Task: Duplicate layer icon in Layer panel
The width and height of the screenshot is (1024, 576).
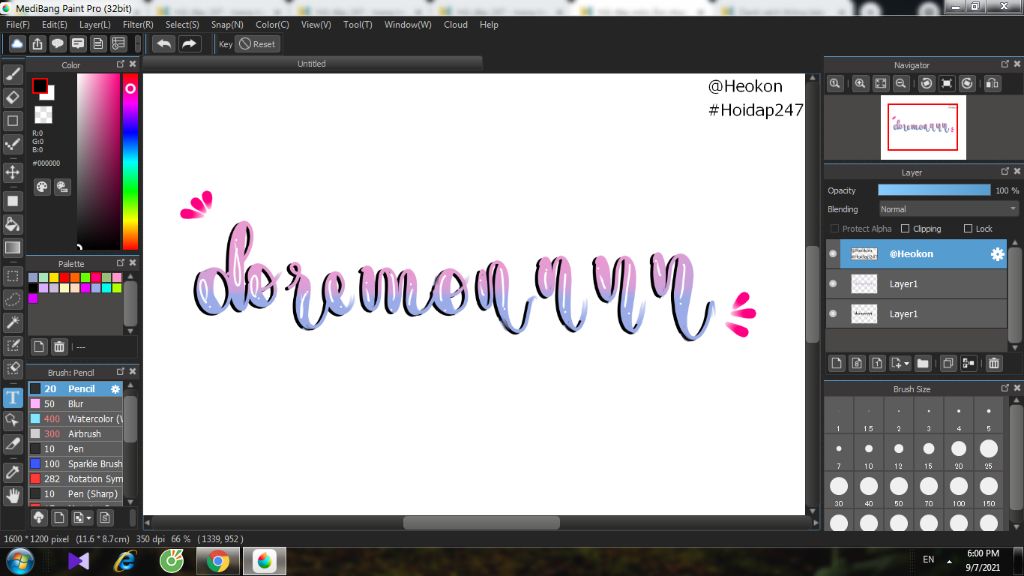Action: pos(948,363)
